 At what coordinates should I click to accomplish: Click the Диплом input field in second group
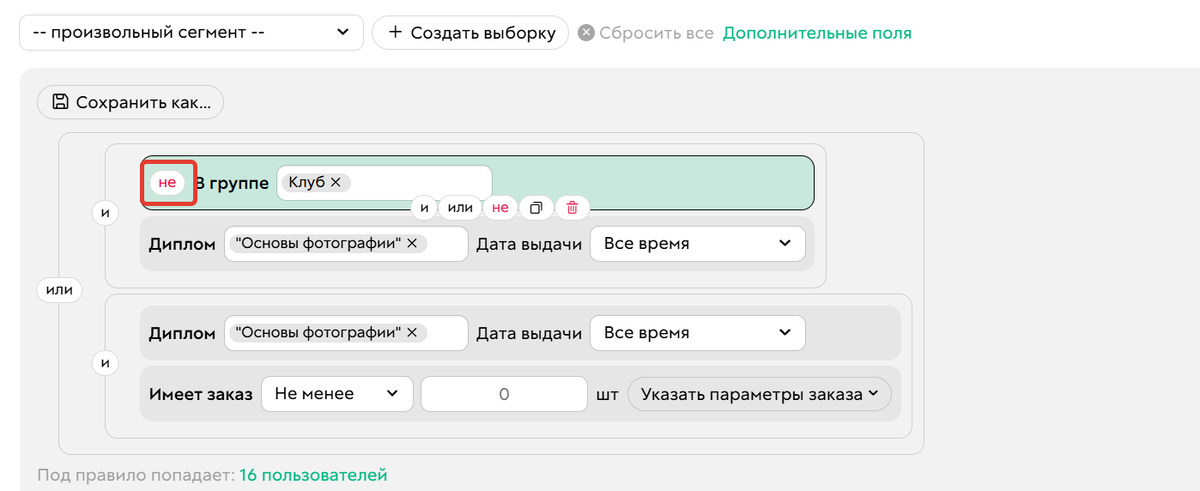click(346, 333)
